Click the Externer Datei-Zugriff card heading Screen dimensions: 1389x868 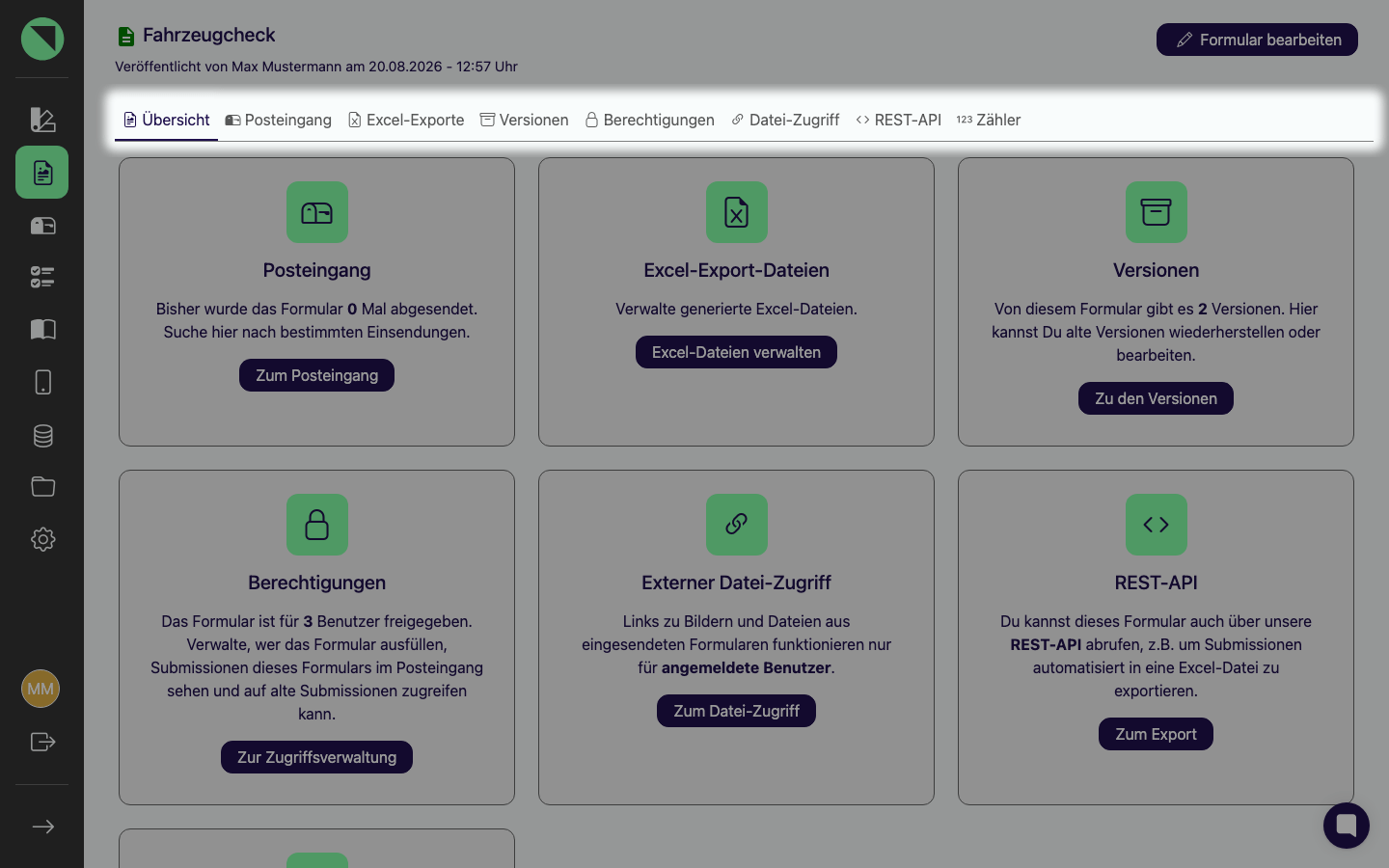coord(736,583)
